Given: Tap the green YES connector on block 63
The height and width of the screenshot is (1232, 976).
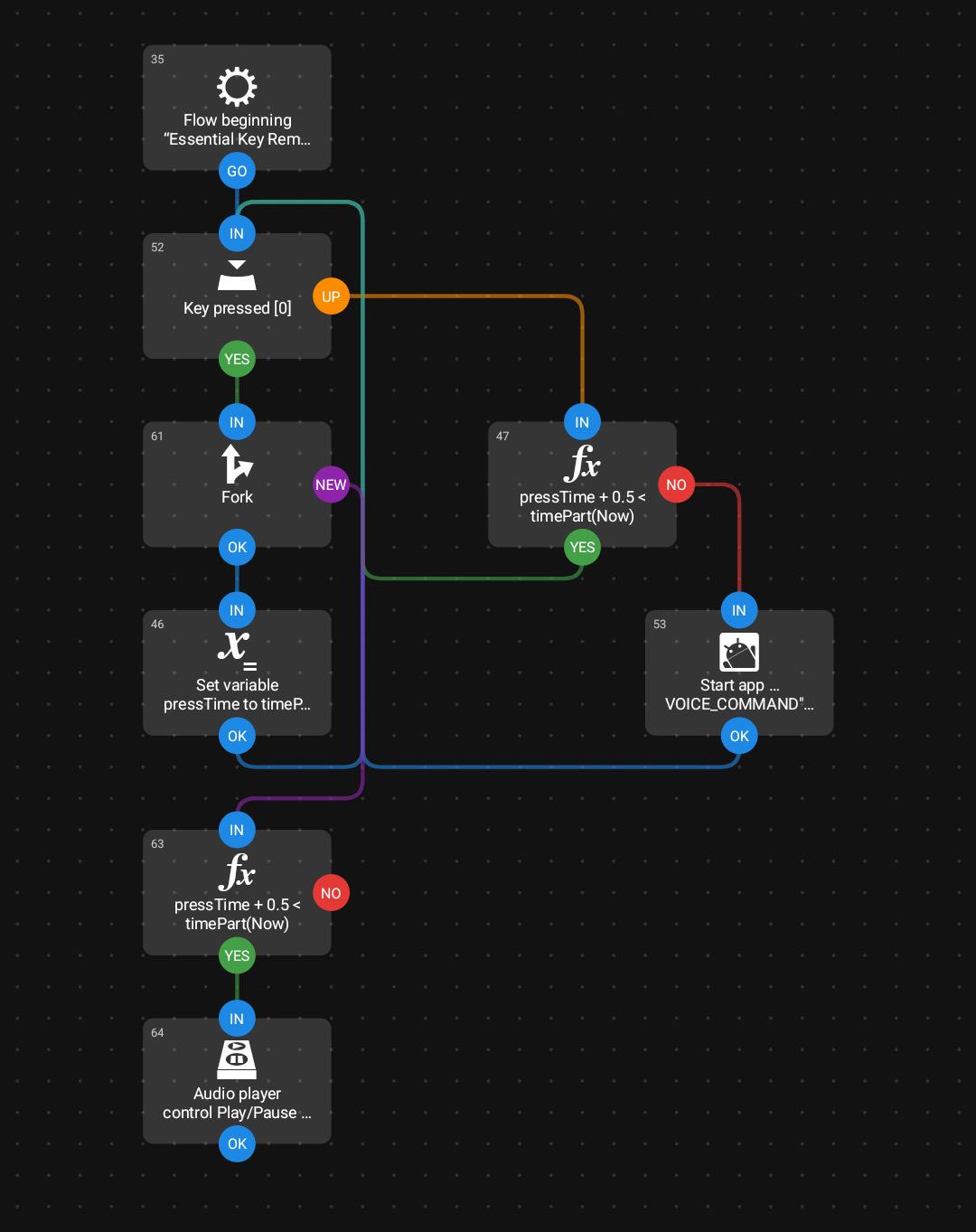Looking at the screenshot, I should coord(237,955).
